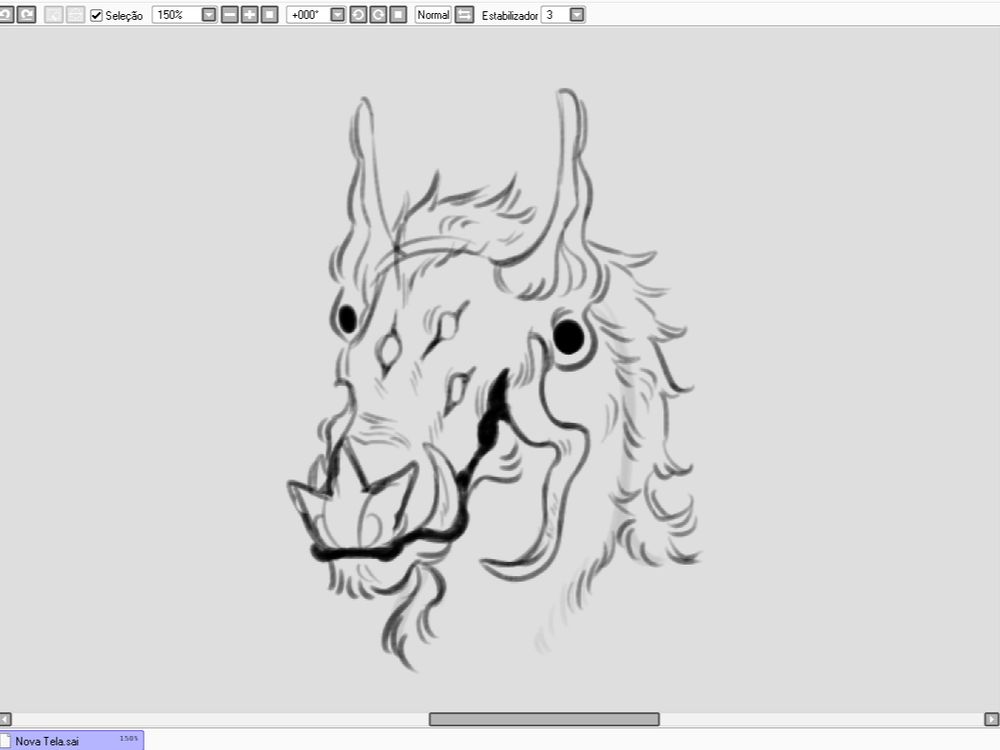Toggle the Seleção checkbox
This screenshot has height=750, width=1000.
click(x=96, y=15)
